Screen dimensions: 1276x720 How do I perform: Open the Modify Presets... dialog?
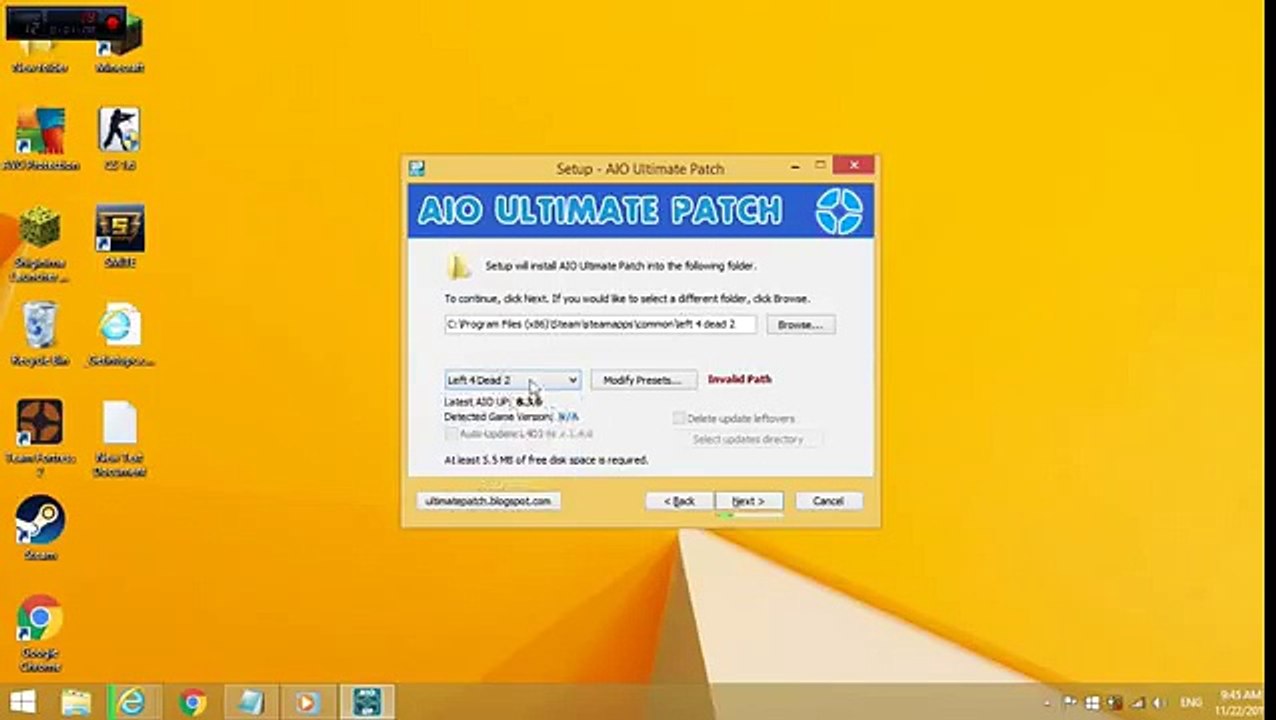click(x=642, y=380)
